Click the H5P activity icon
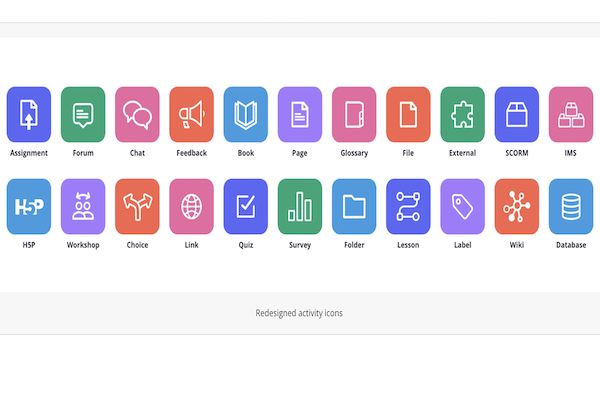The width and height of the screenshot is (600, 400). [29, 206]
